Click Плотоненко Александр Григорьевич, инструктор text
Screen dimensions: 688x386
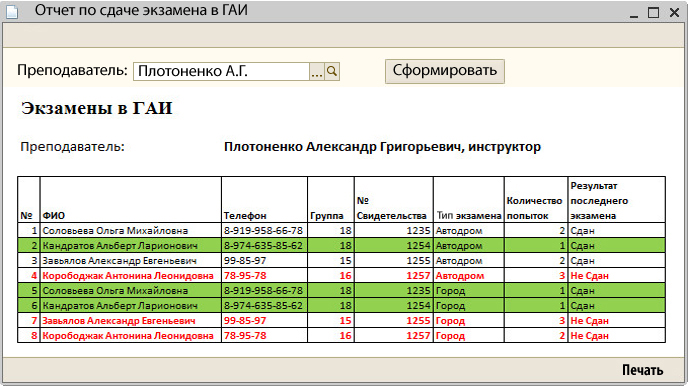[x=382, y=147]
